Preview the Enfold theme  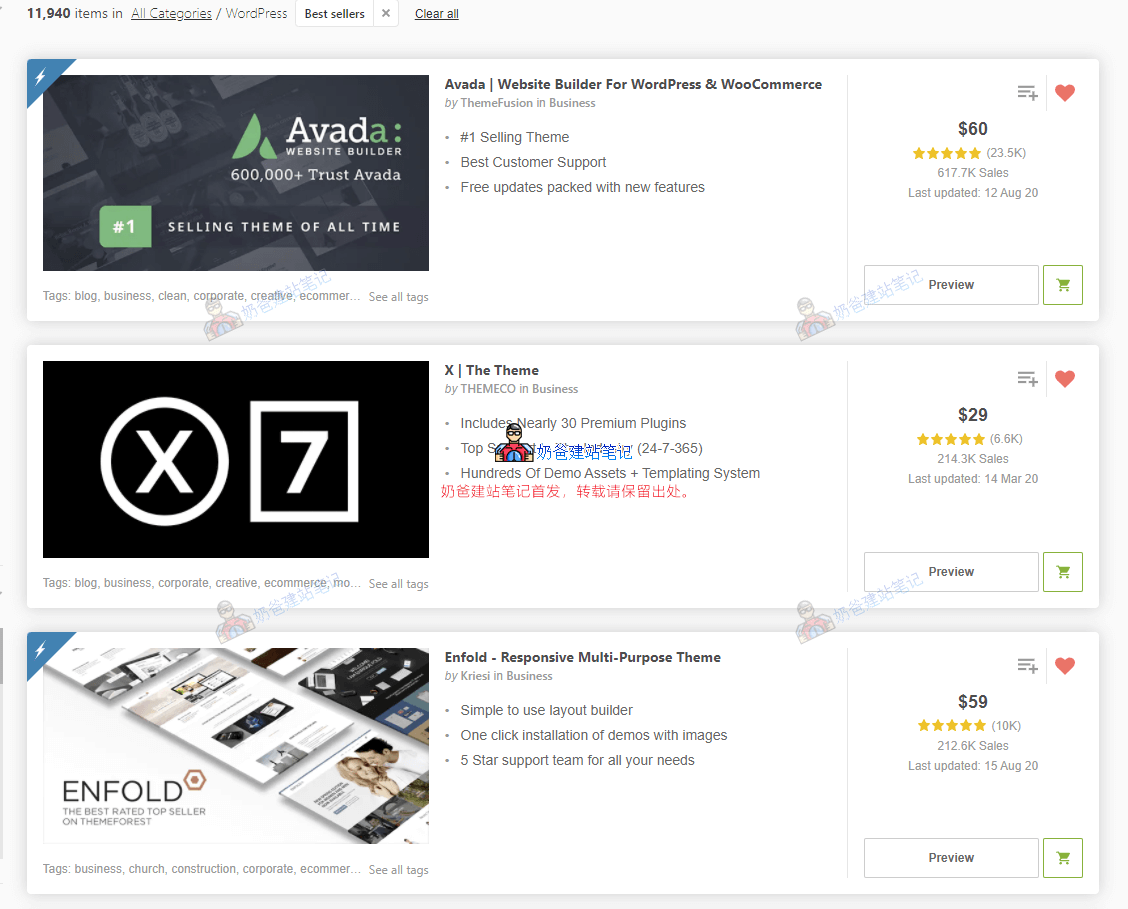pyautogui.click(x=951, y=858)
